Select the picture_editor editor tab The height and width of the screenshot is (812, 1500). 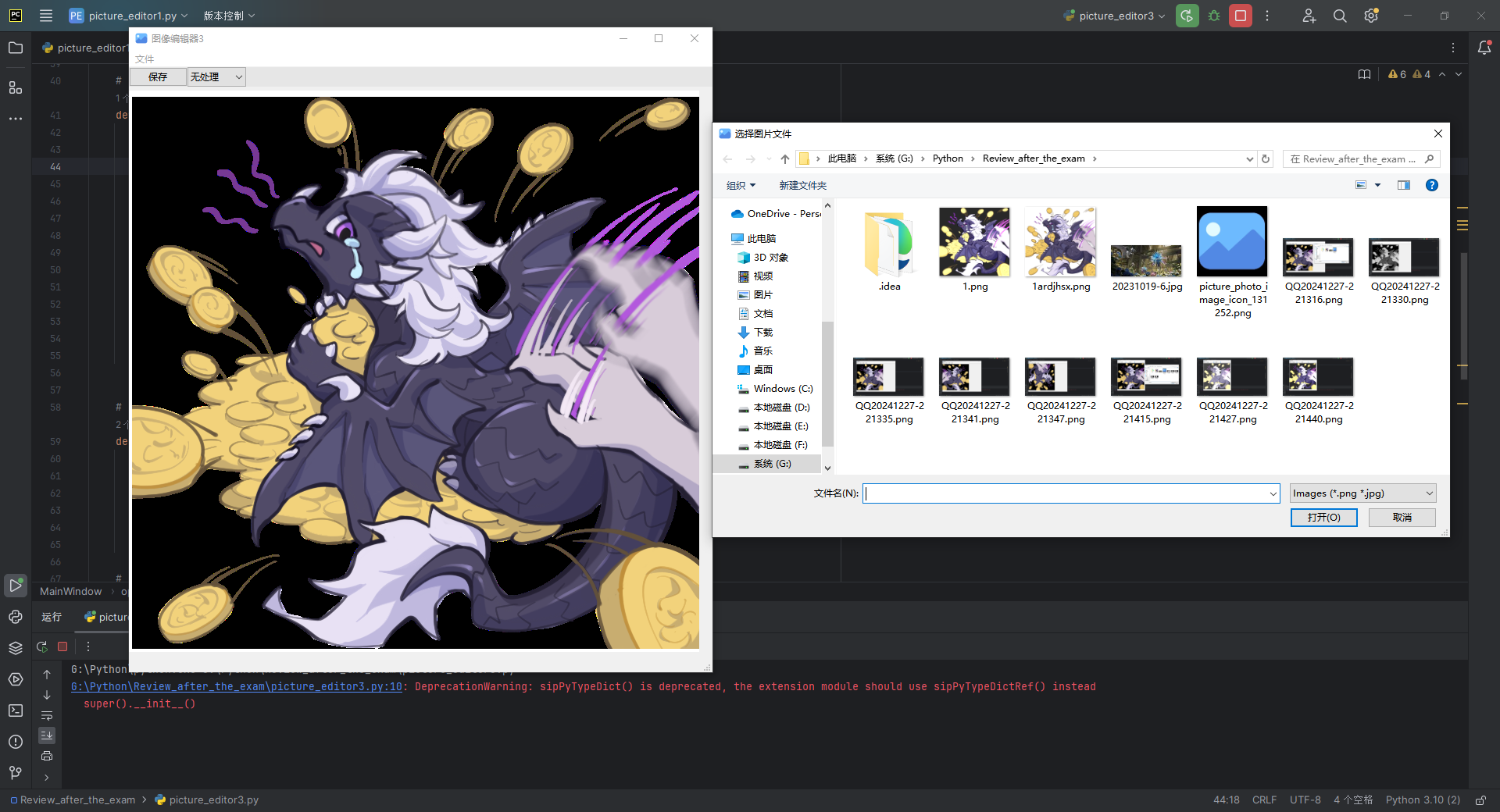[x=84, y=48]
